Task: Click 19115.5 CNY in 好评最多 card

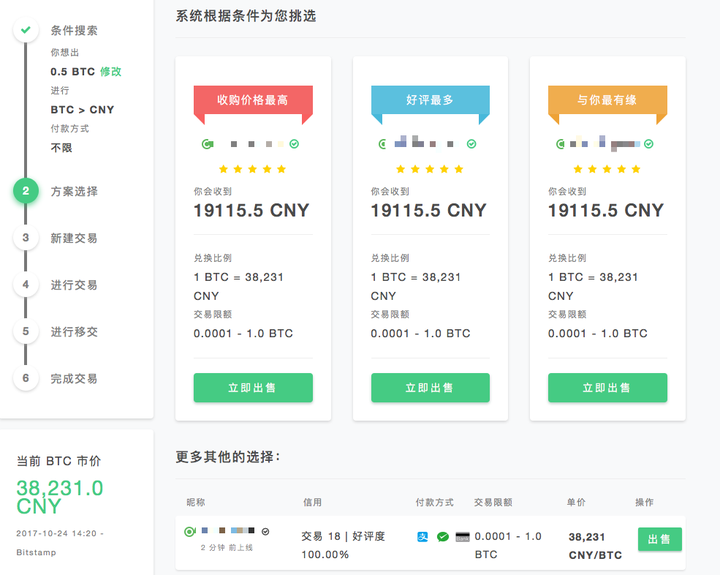Action: pyautogui.click(x=429, y=210)
